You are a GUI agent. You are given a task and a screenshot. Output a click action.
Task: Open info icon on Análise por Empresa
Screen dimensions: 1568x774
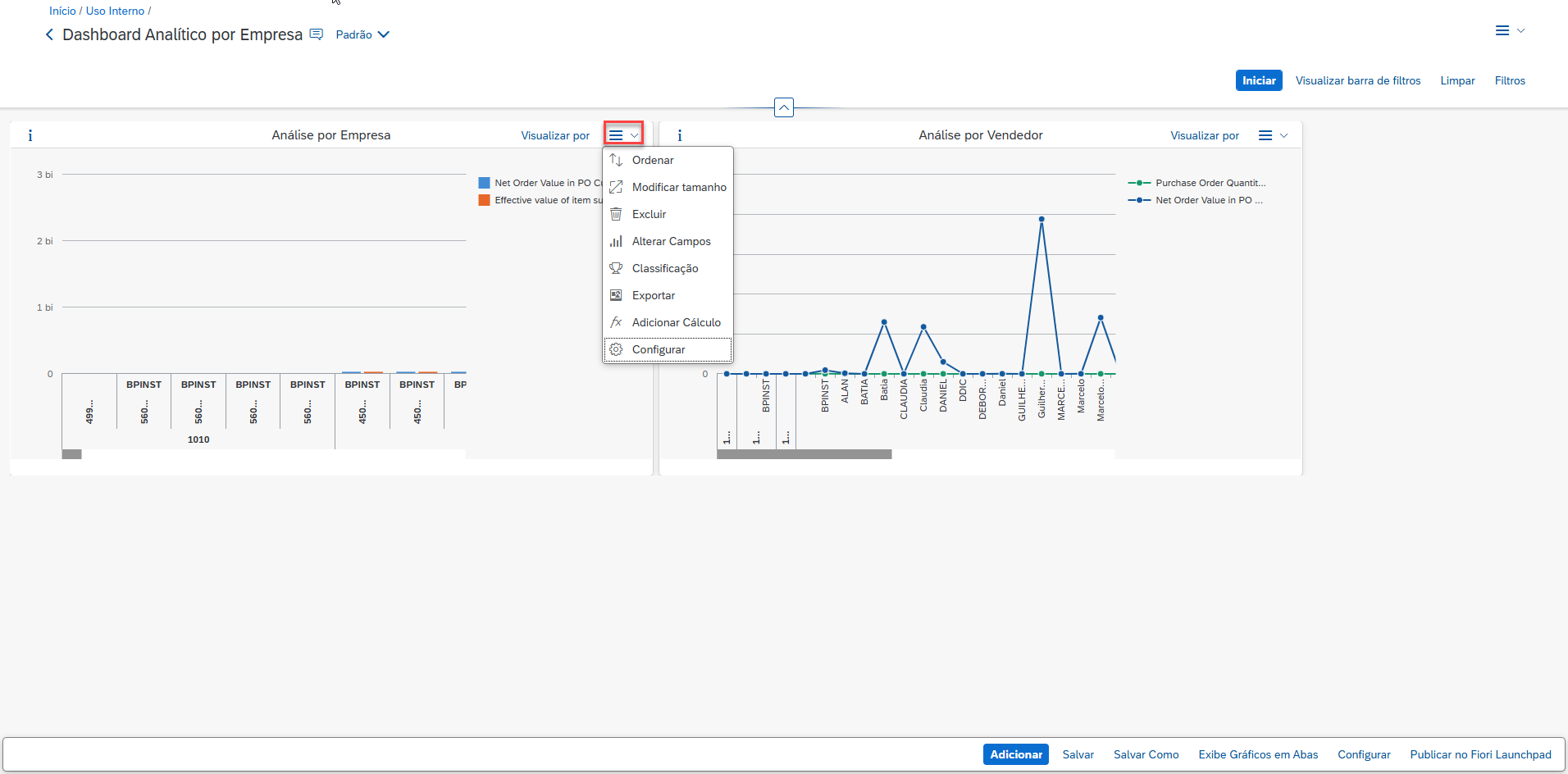30,135
